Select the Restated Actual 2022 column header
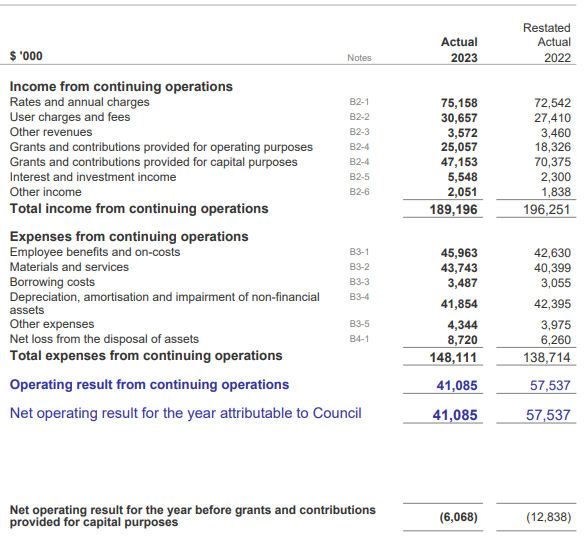 tap(547, 43)
